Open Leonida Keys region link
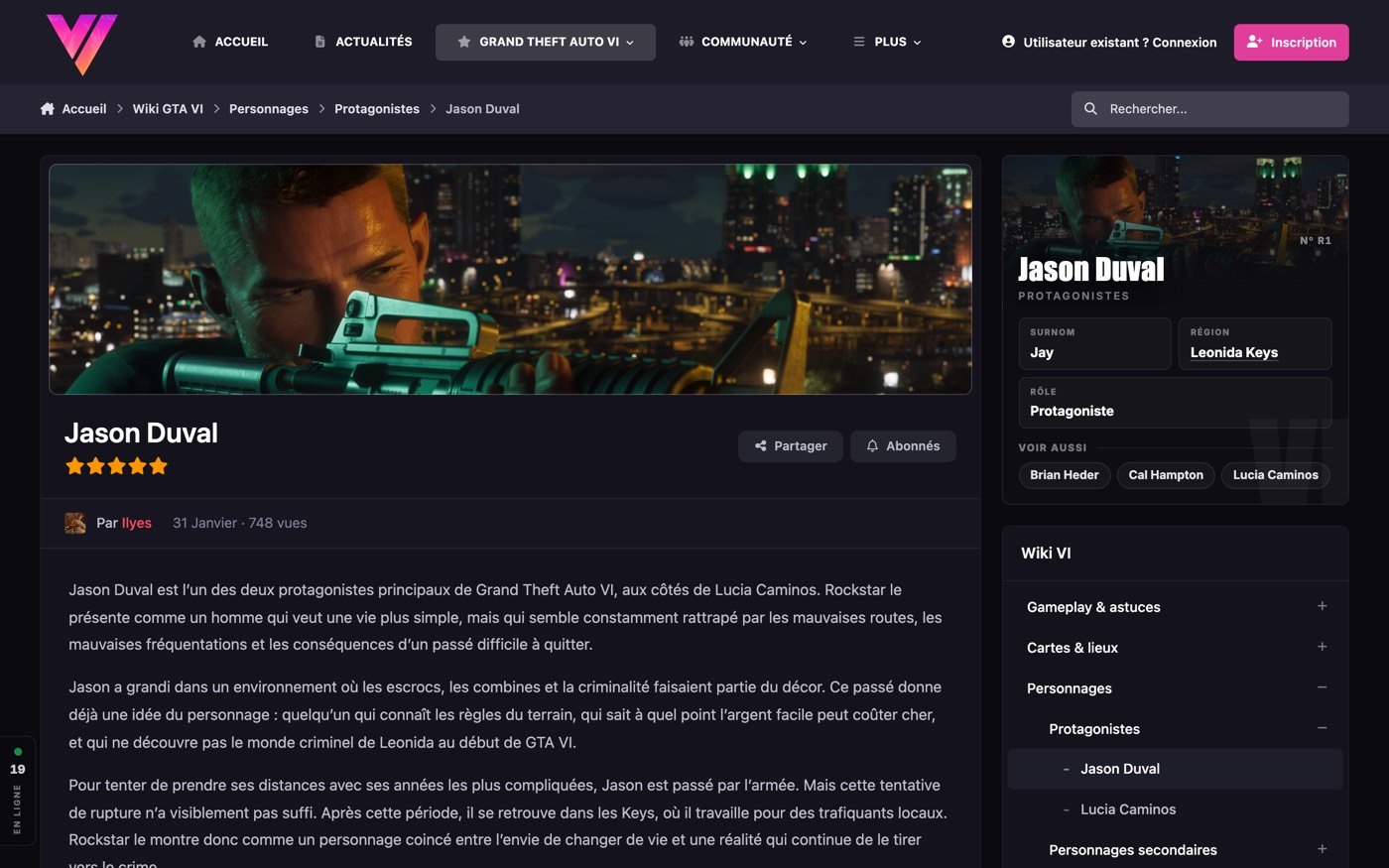Image resolution: width=1389 pixels, height=868 pixels. pyautogui.click(x=1233, y=352)
